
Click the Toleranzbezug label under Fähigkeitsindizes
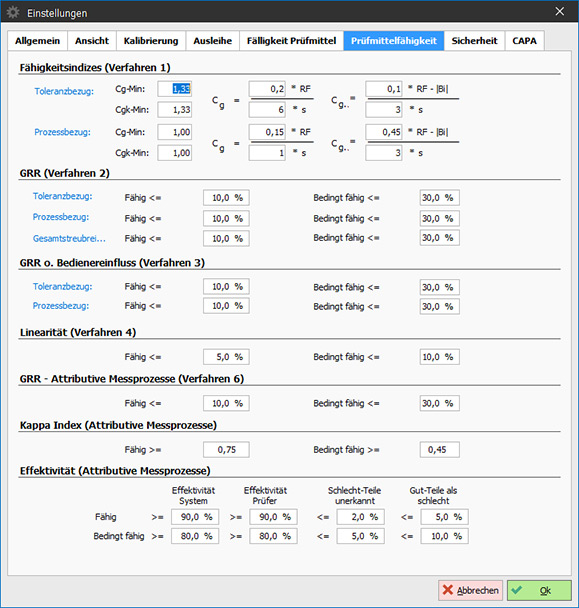click(x=64, y=92)
